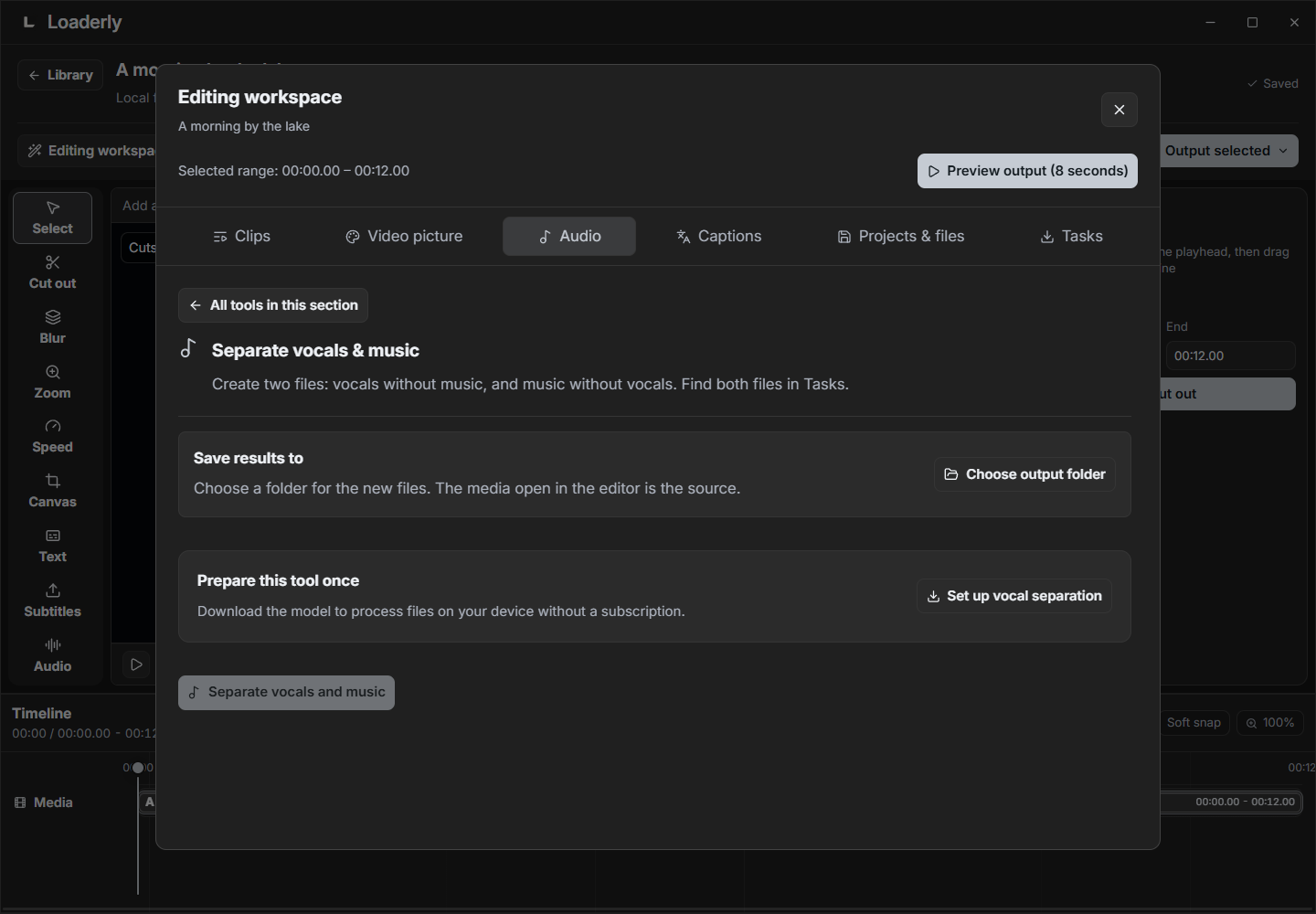Play the media preview
Screen dimensions: 1316x914
coord(136,664)
